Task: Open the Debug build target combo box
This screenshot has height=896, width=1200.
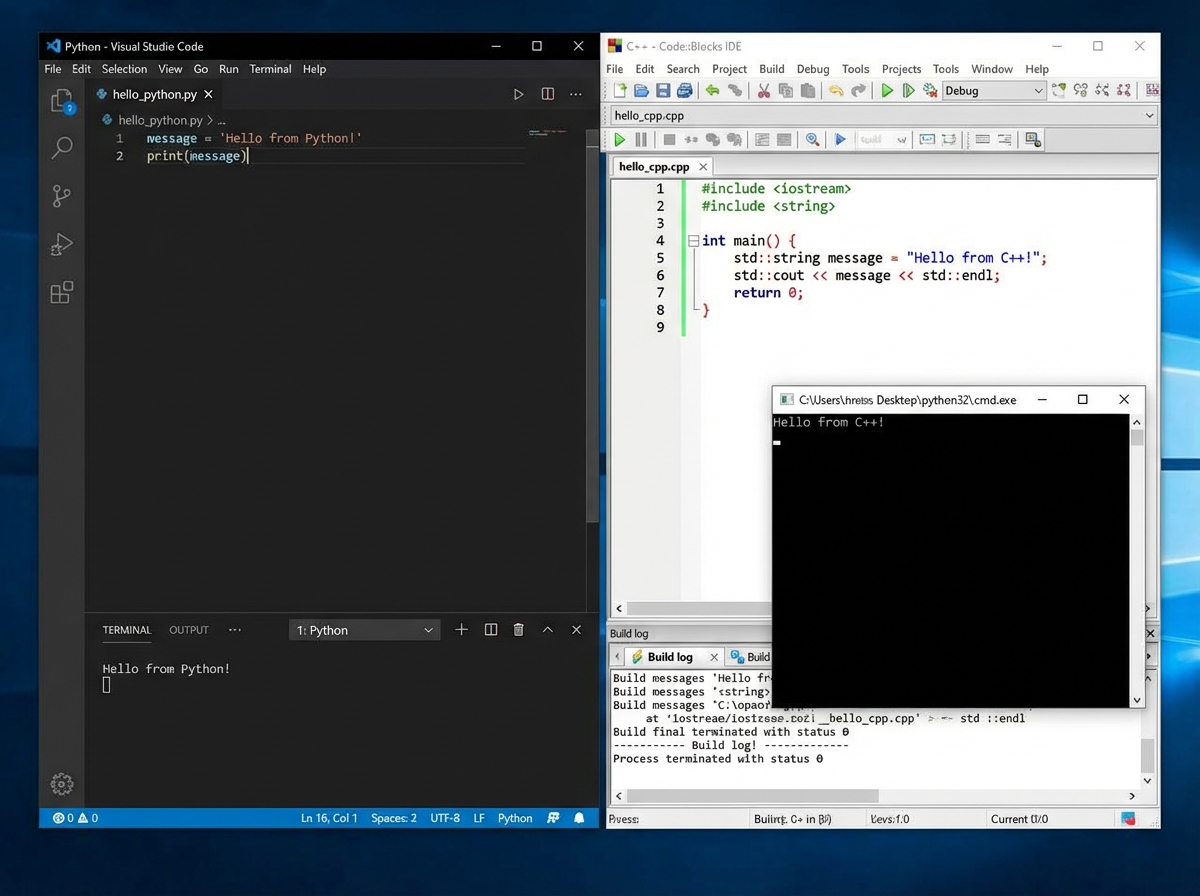Action: 993,90
